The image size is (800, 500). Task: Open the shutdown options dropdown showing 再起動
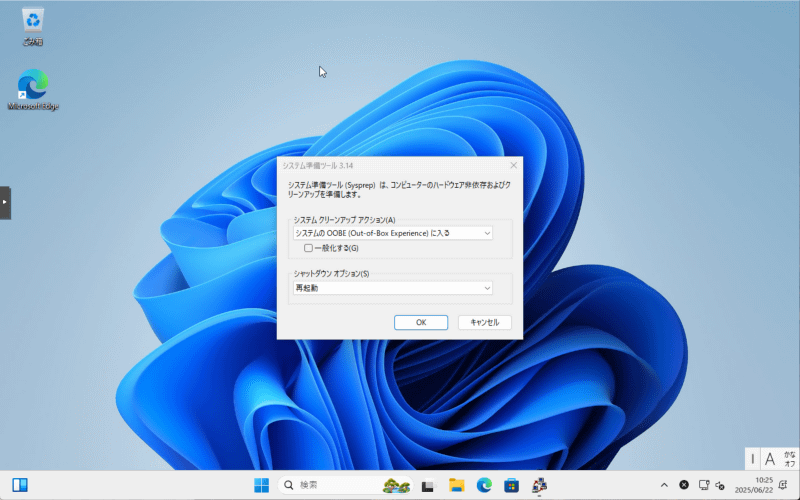click(x=393, y=288)
